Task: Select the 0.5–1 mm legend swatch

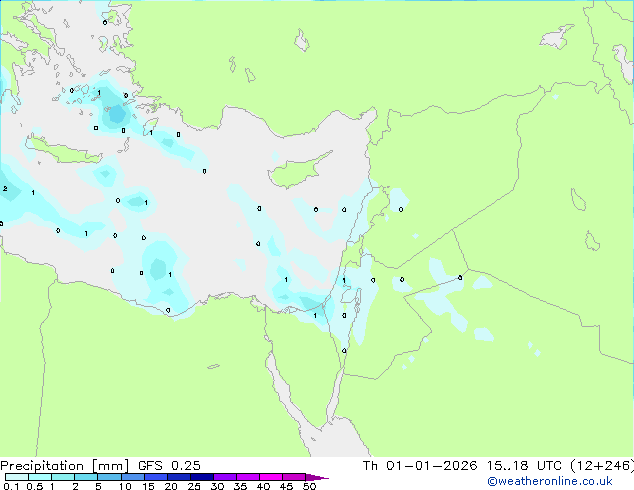Action: pyautogui.click(x=40, y=477)
